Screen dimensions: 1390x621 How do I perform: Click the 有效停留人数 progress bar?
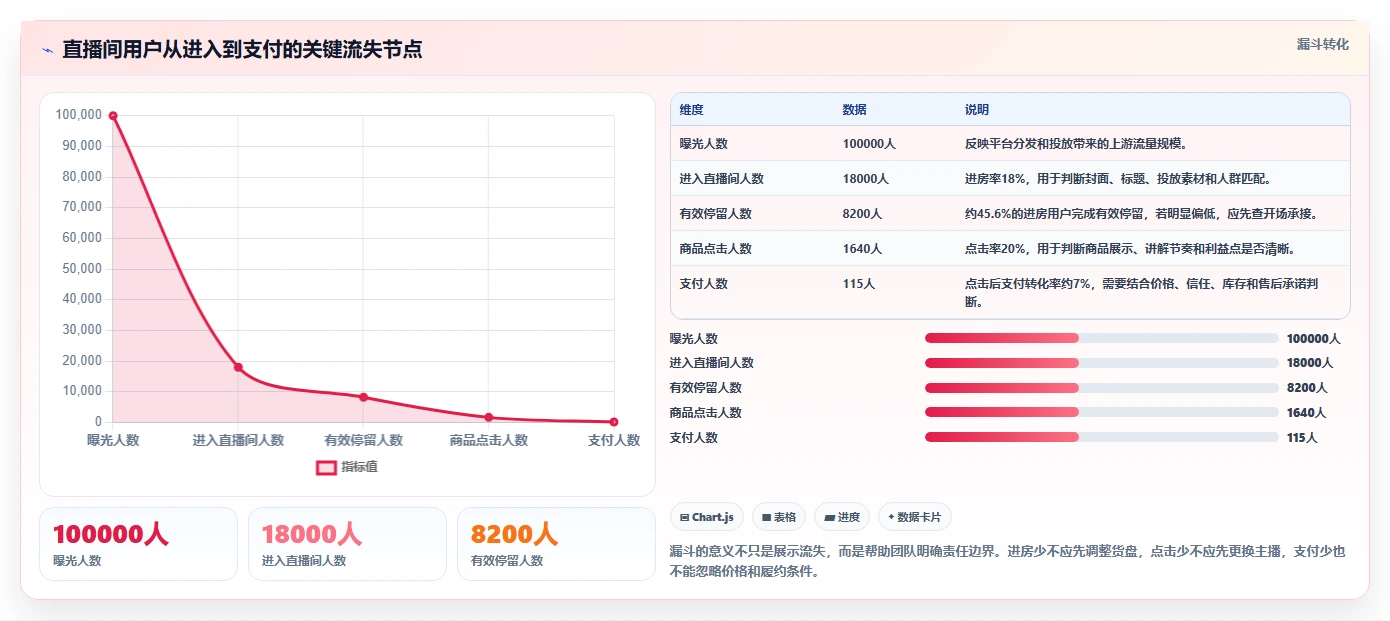1102,388
